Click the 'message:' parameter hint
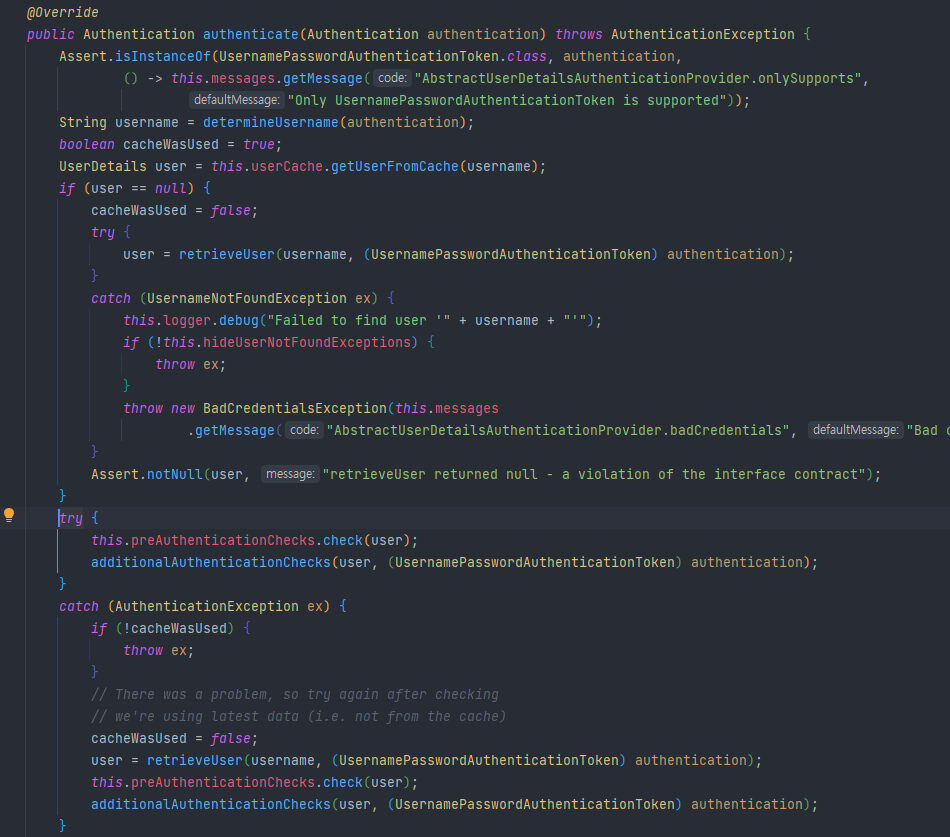This screenshot has width=950, height=837. 290,475
